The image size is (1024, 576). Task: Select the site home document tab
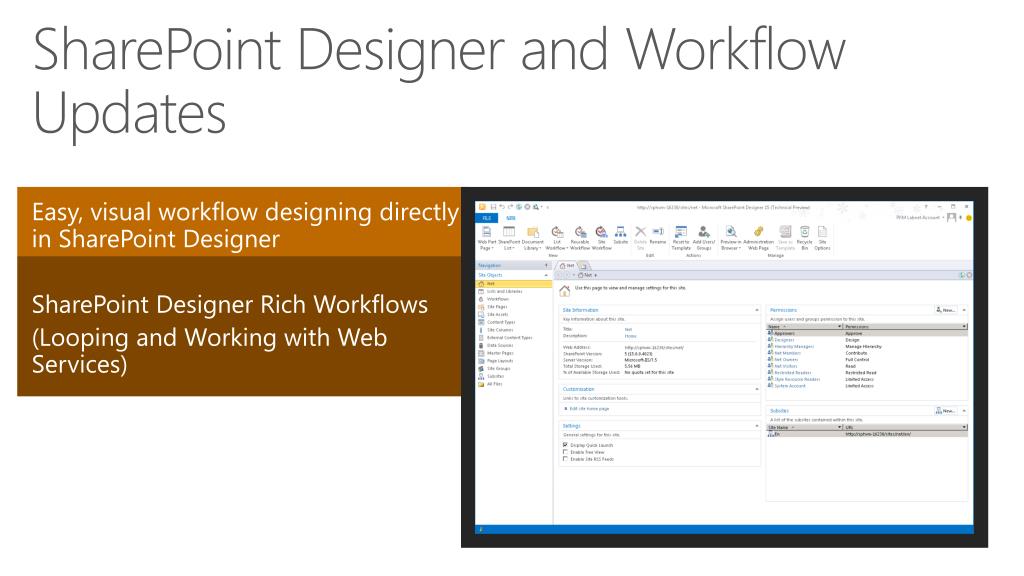567,266
